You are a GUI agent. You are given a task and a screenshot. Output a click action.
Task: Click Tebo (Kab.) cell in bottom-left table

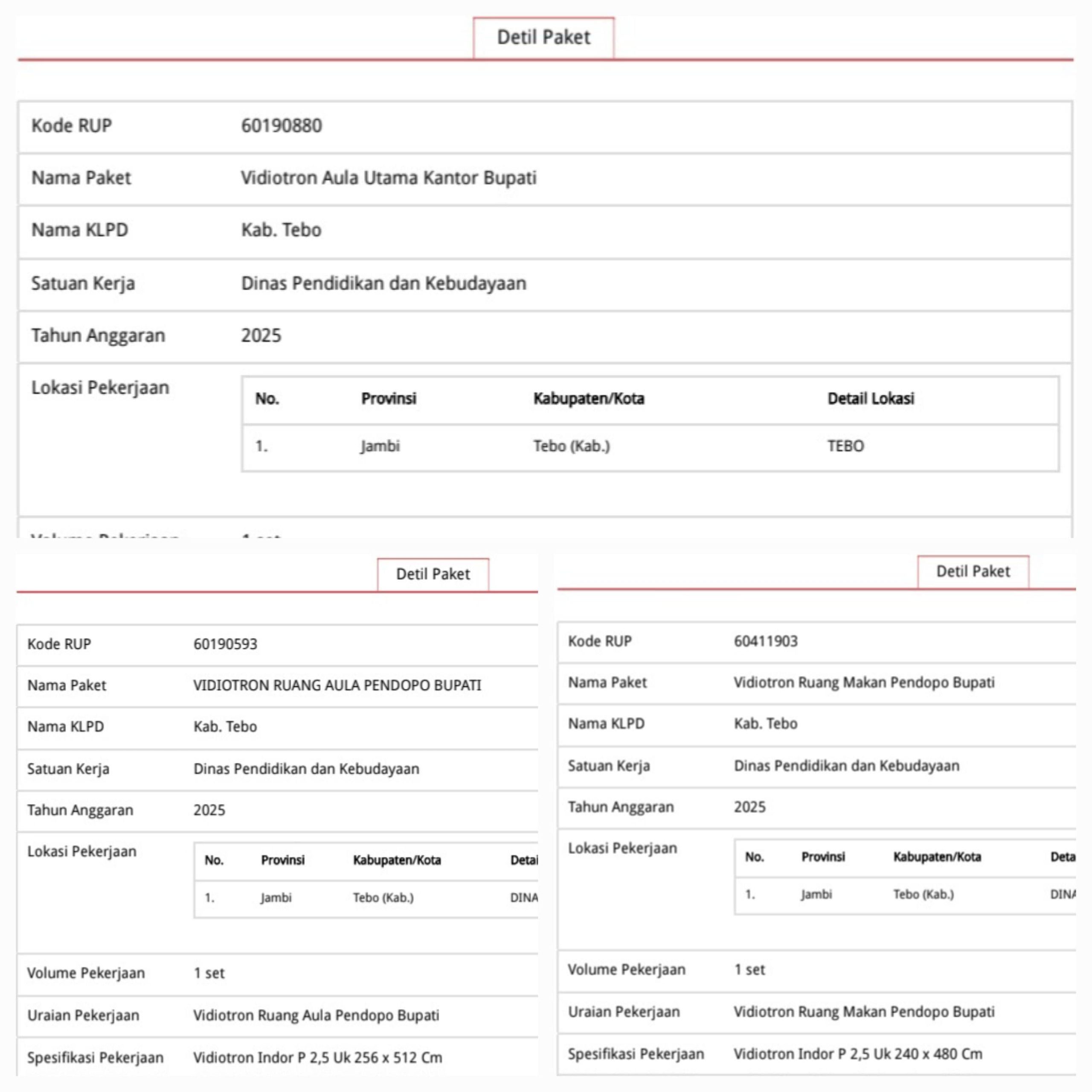pos(383,898)
